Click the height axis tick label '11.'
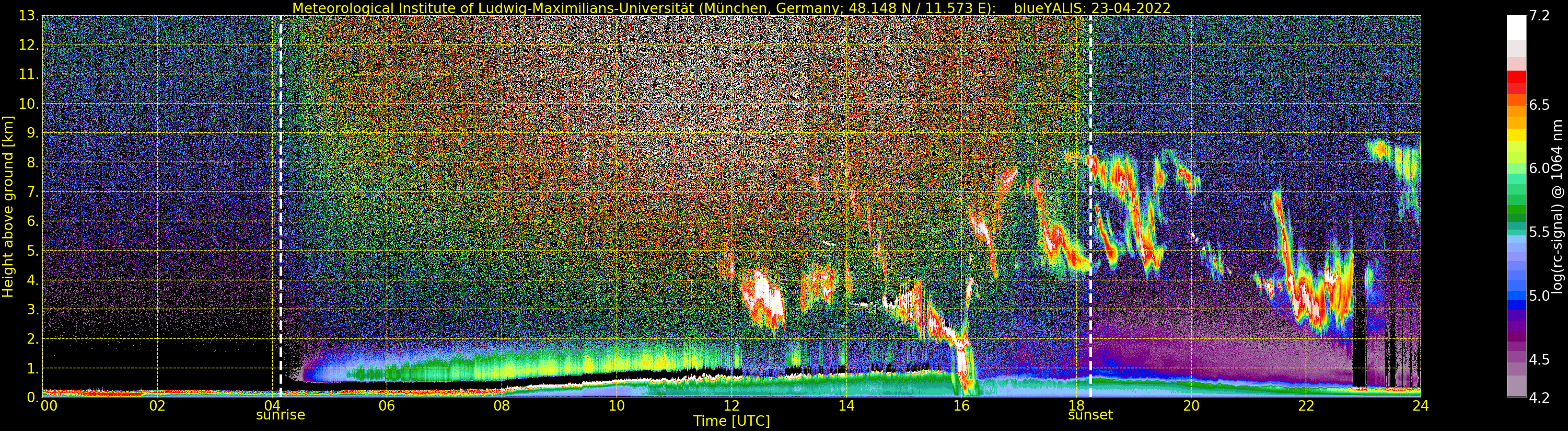1568x431 pixels. 29,74
